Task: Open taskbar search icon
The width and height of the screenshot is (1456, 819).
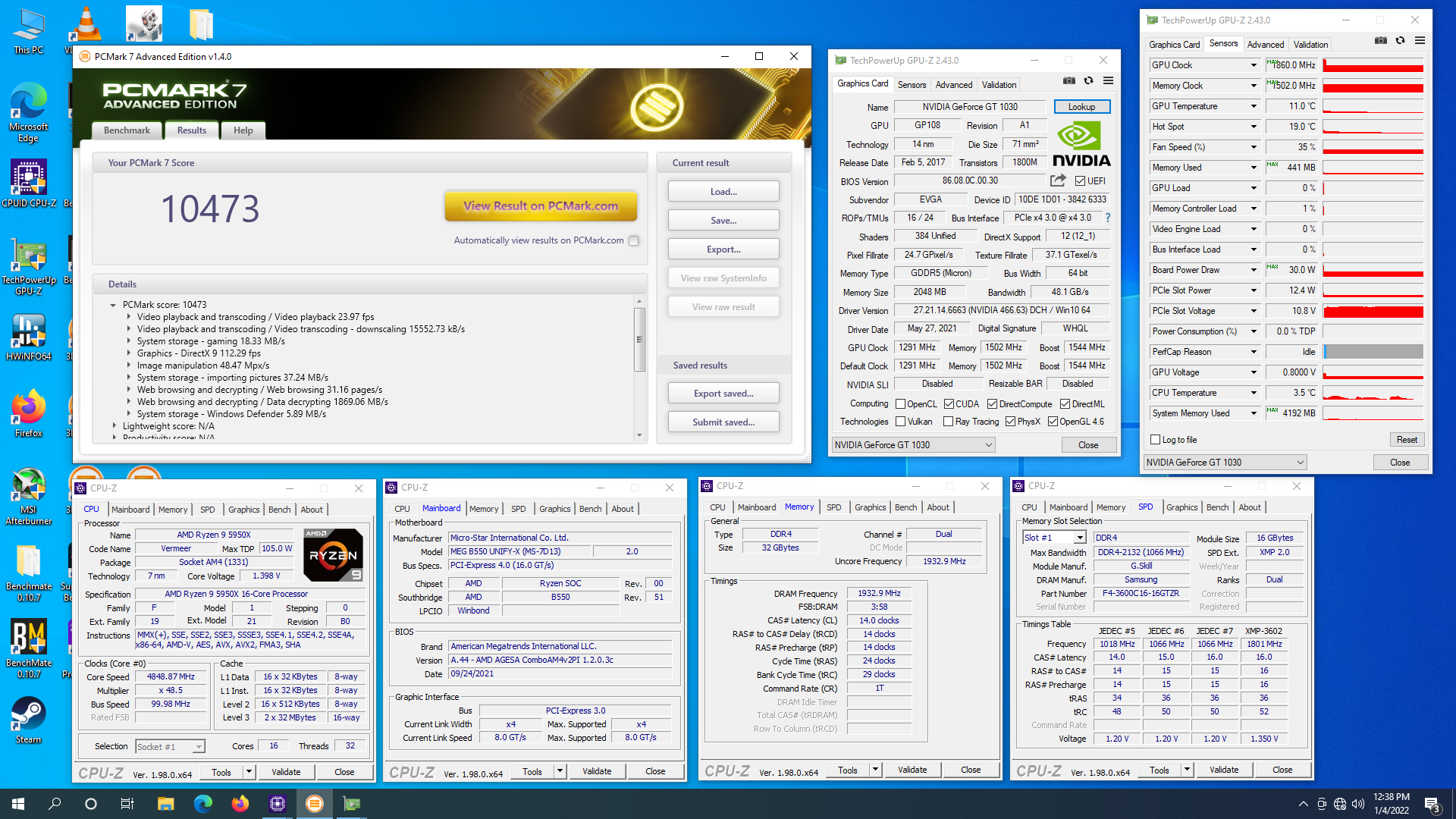Action: coord(55,804)
